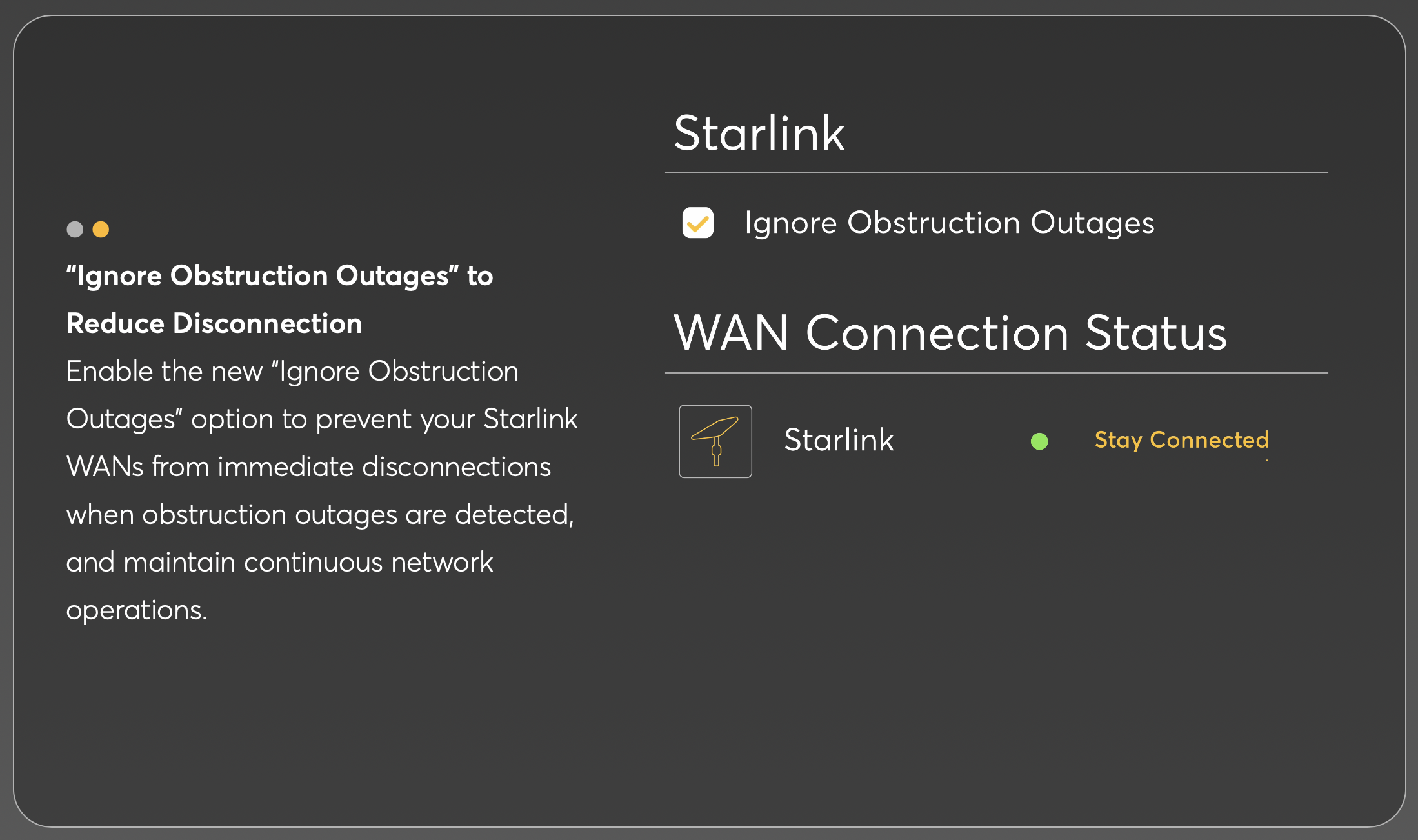Click the "Enable the new" paragraph line

point(292,371)
